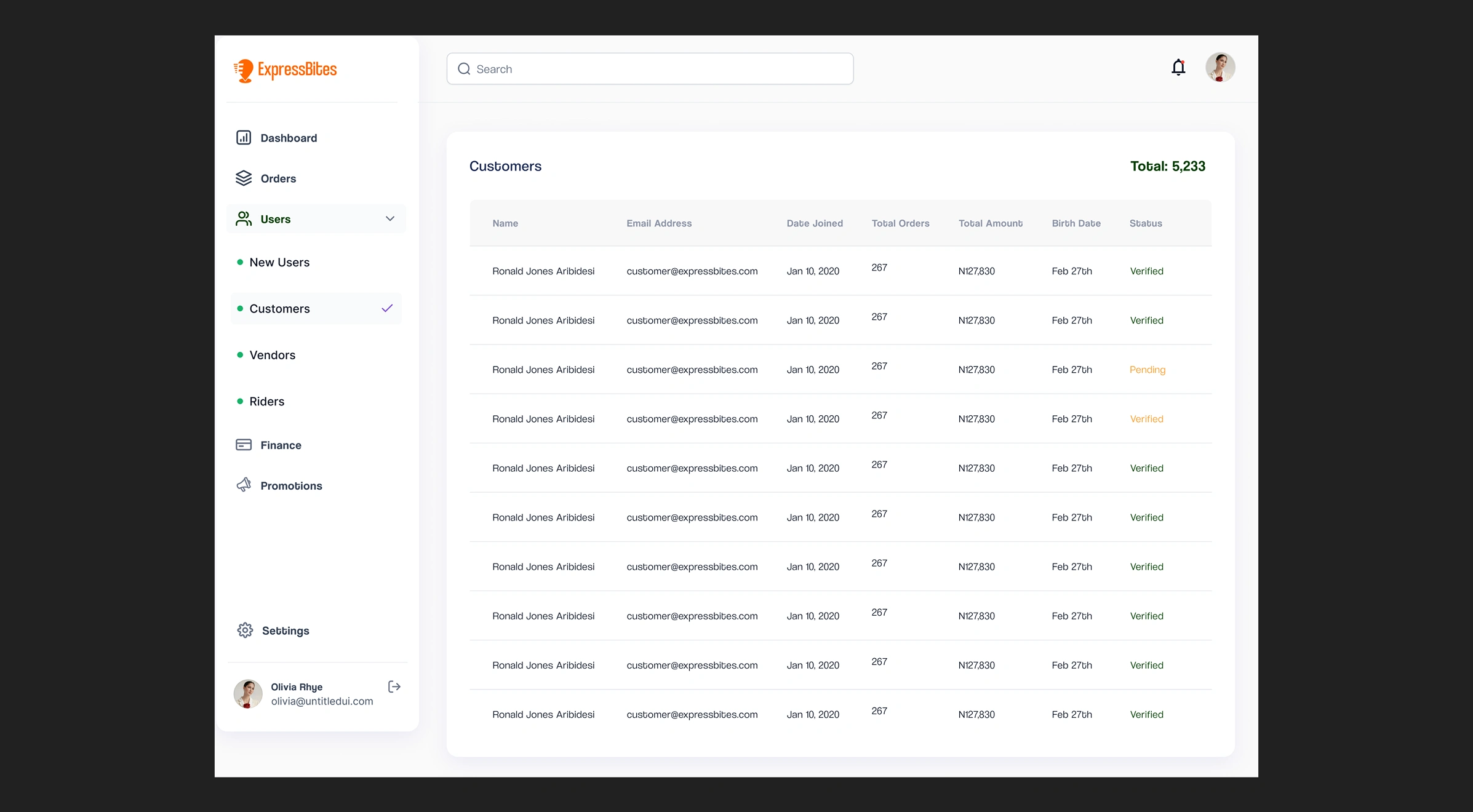Click the logout arrow icon
1473x812 pixels.
point(394,687)
